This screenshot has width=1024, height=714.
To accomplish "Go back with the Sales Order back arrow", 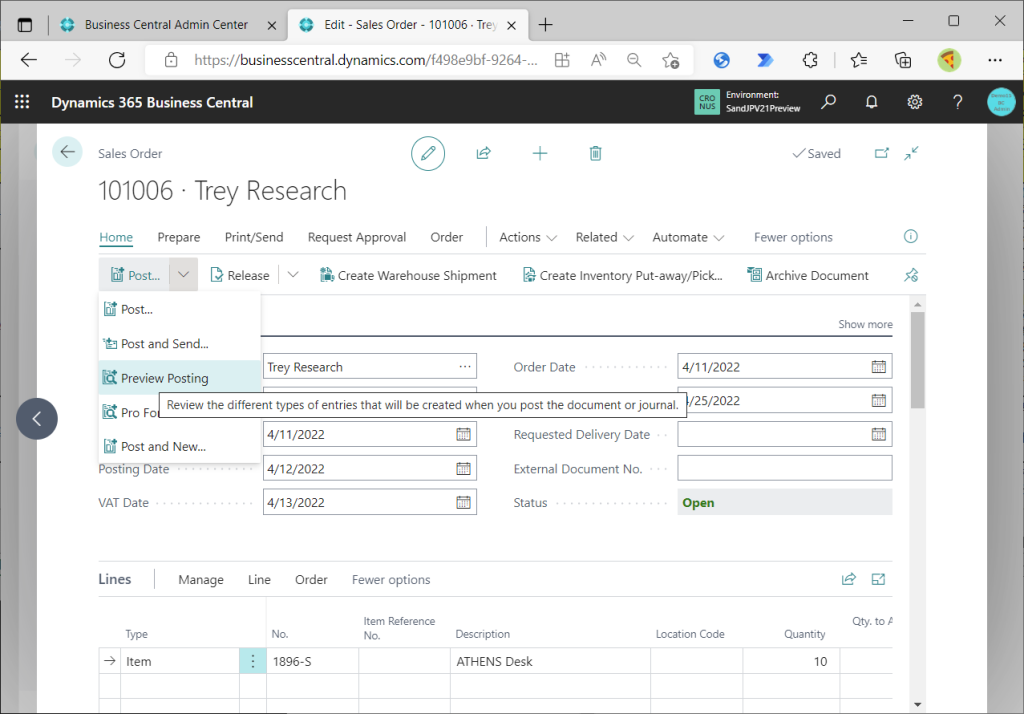I will (67, 152).
